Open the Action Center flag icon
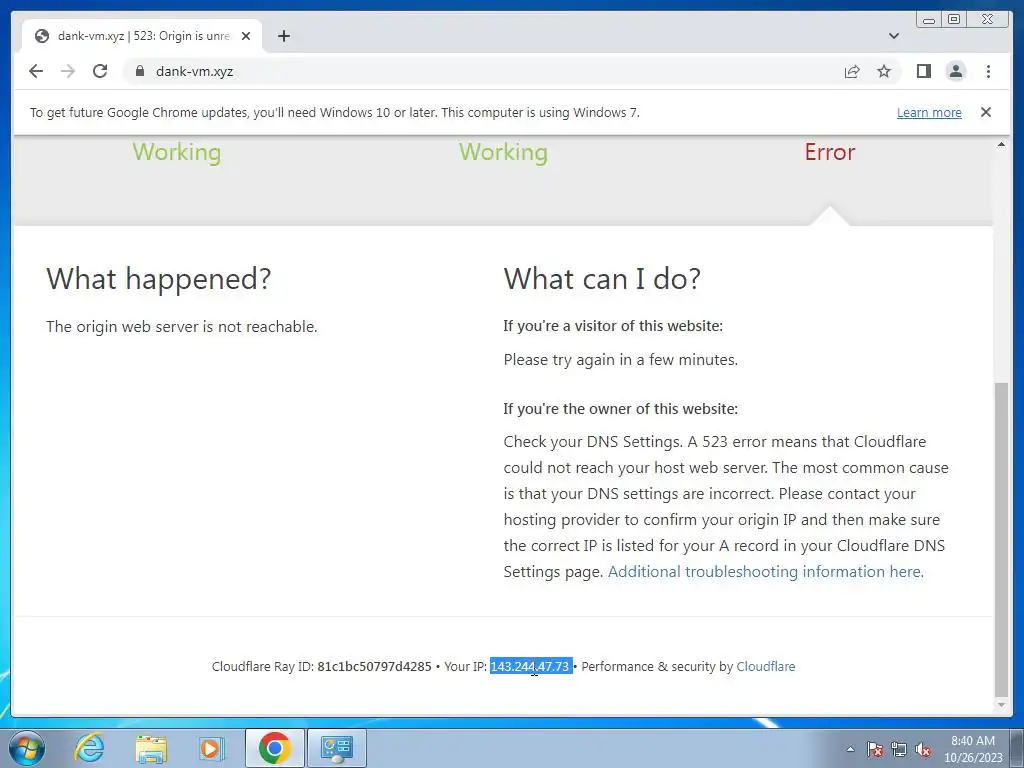 (x=874, y=749)
